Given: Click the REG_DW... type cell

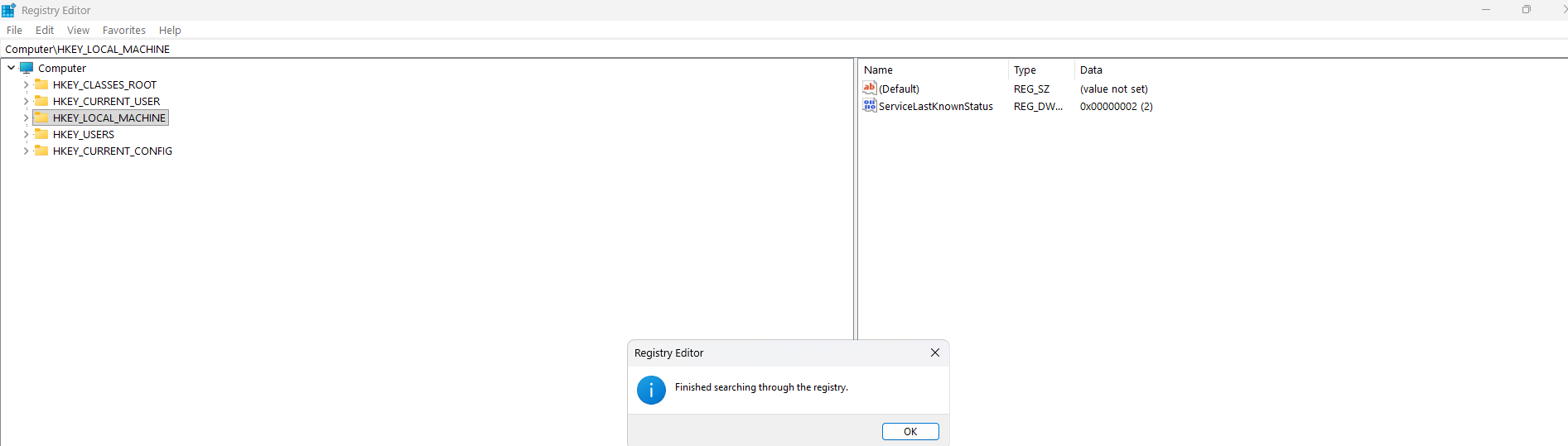Looking at the screenshot, I should point(1038,106).
